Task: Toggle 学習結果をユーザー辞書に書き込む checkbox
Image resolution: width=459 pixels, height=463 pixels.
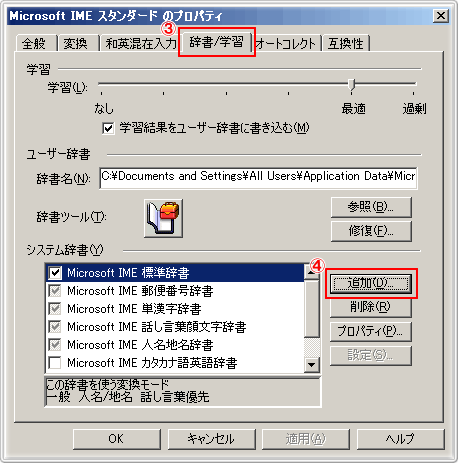Action: click(108, 128)
